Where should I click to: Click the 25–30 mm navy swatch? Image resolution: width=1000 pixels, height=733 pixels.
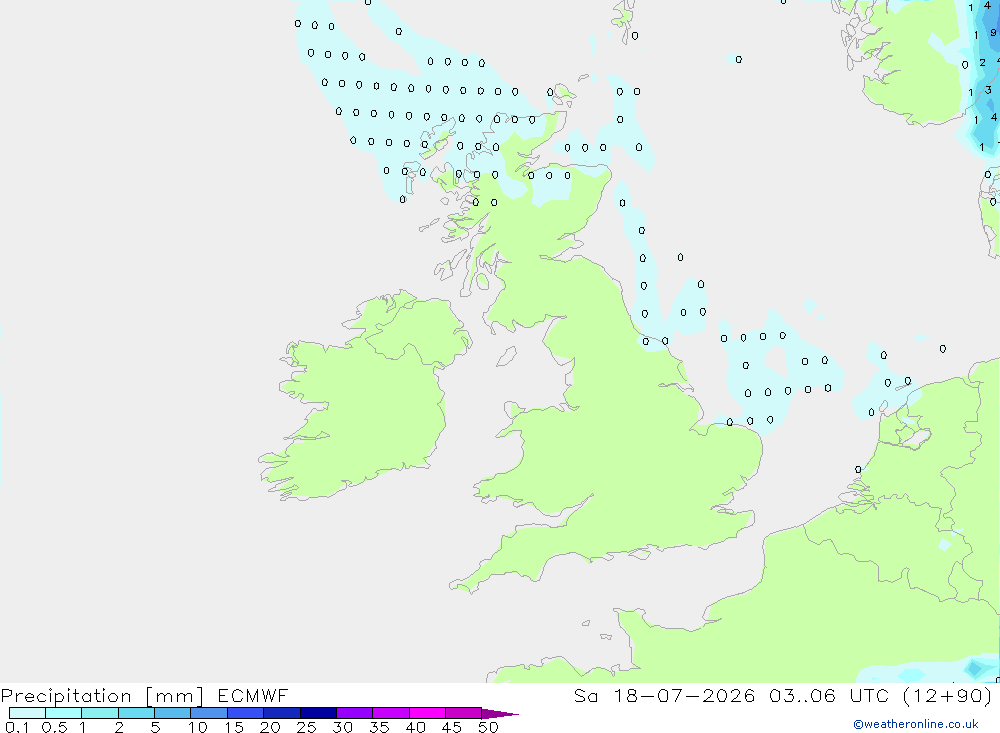click(x=318, y=713)
